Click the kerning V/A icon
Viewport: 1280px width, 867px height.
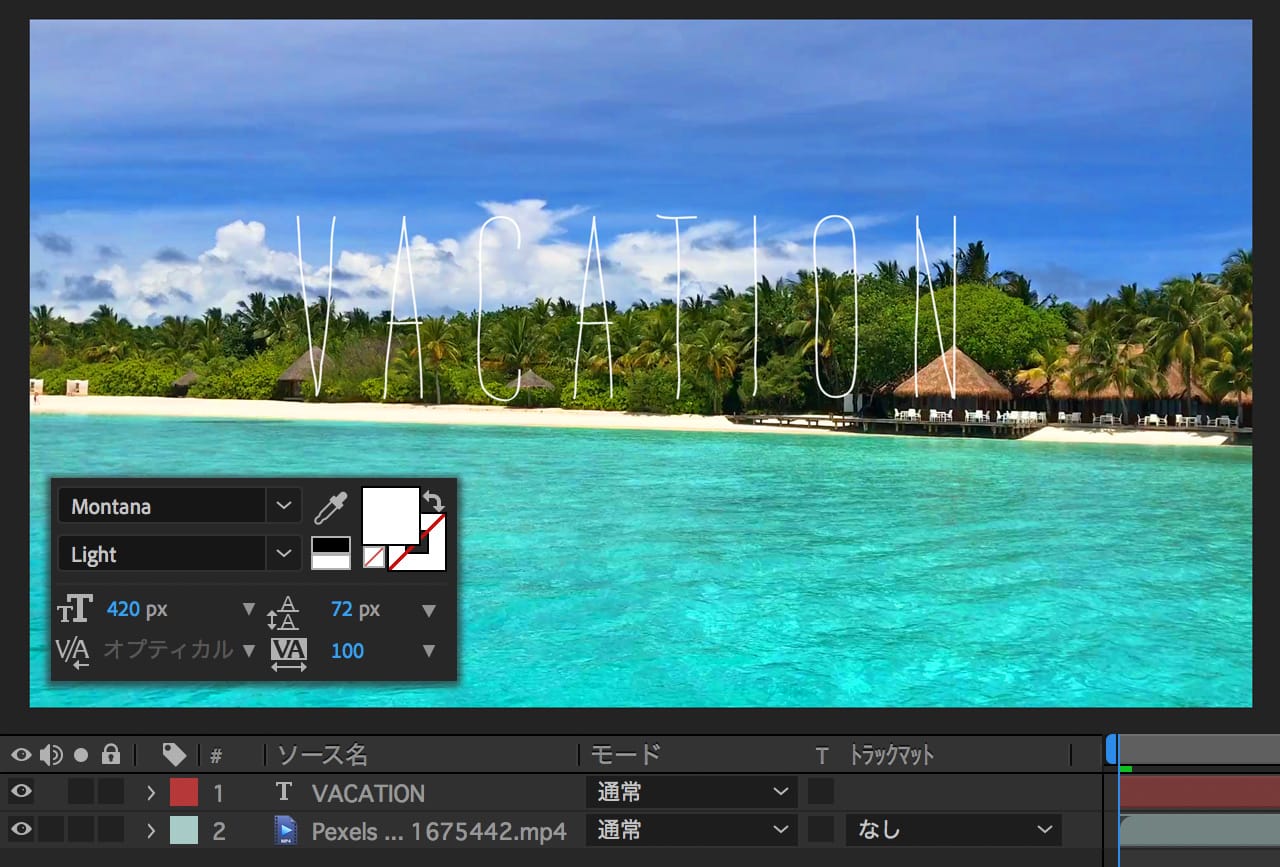(73, 651)
